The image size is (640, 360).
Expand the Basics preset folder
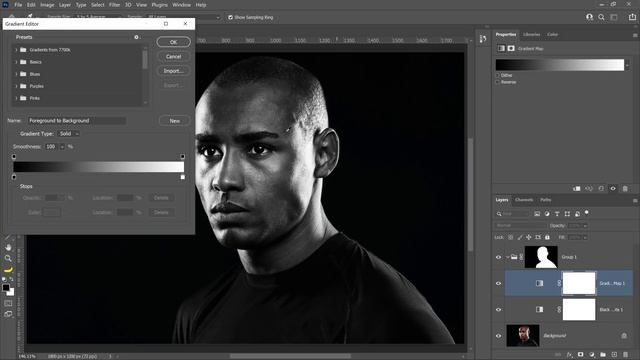point(16,62)
